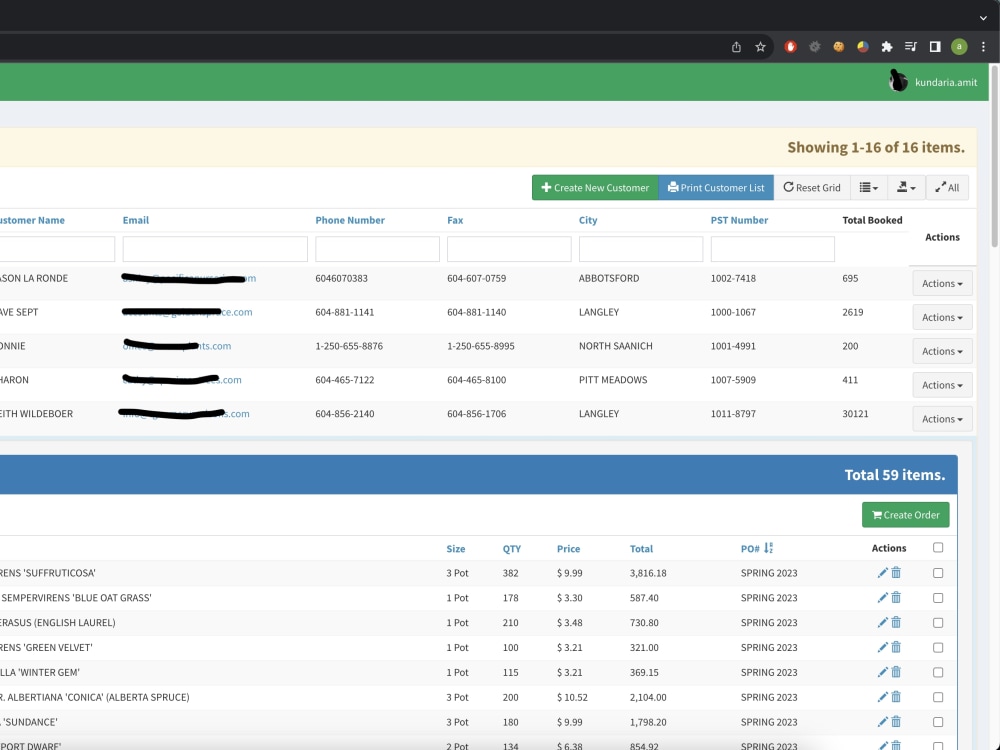Edit the ALBERTA SPRUCE item pencil icon
Image resolution: width=1000 pixels, height=750 pixels.
[x=883, y=697]
